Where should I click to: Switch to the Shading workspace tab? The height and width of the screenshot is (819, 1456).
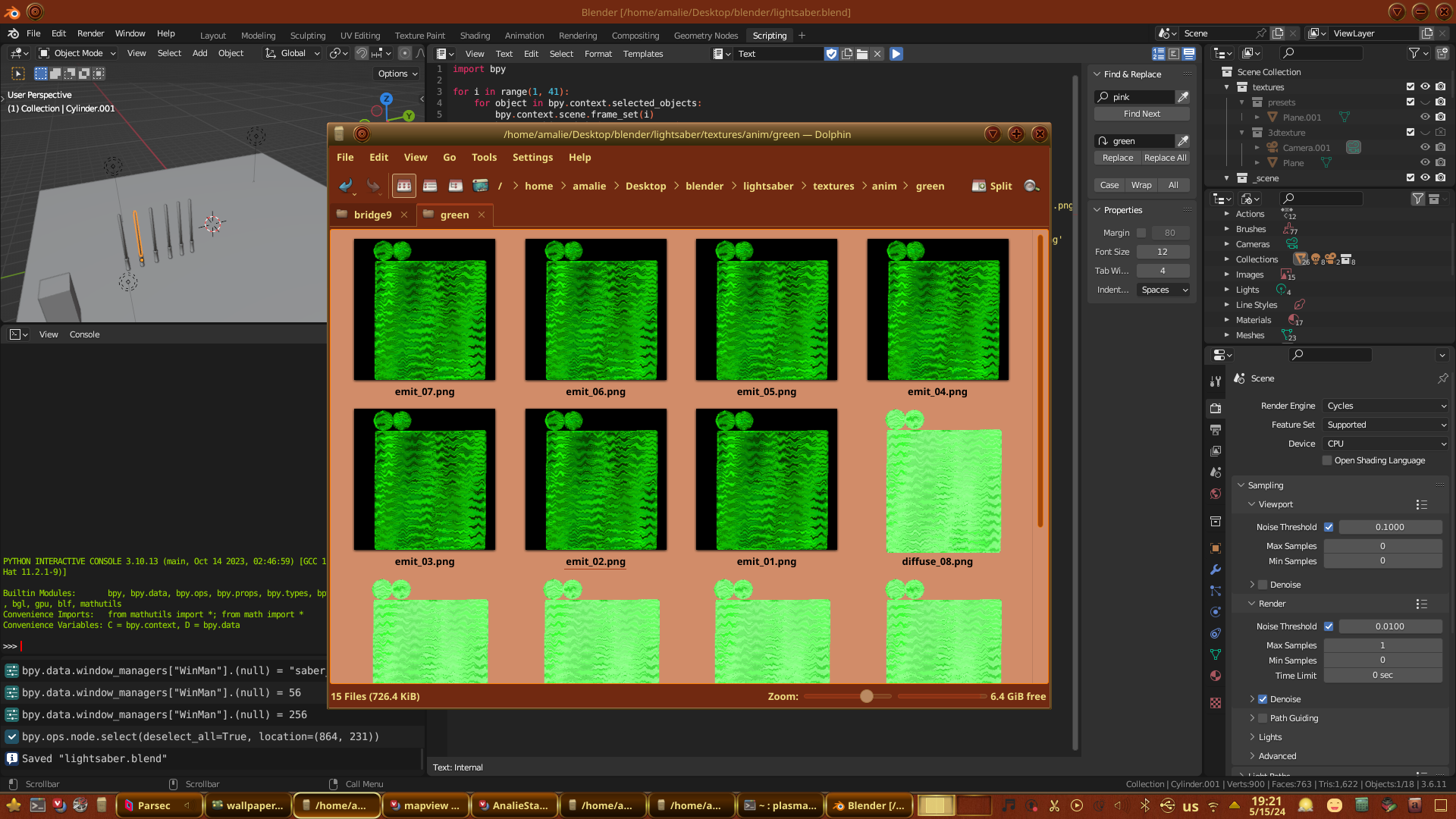point(475,36)
